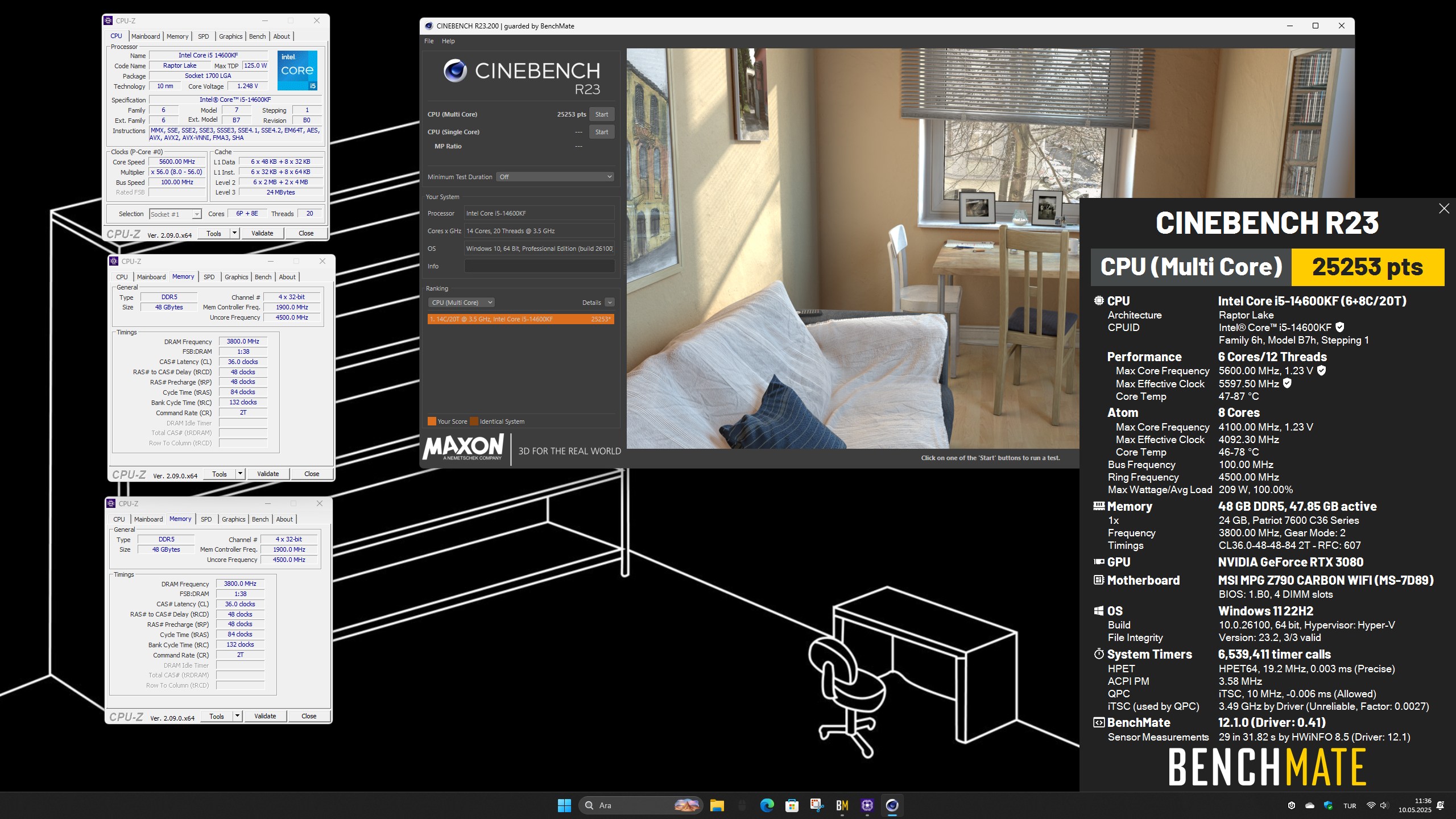This screenshot has height=819, width=1456.
Task: Open the Tools dropdown arrow in the middle CPU-Z window
Action: pos(240,474)
